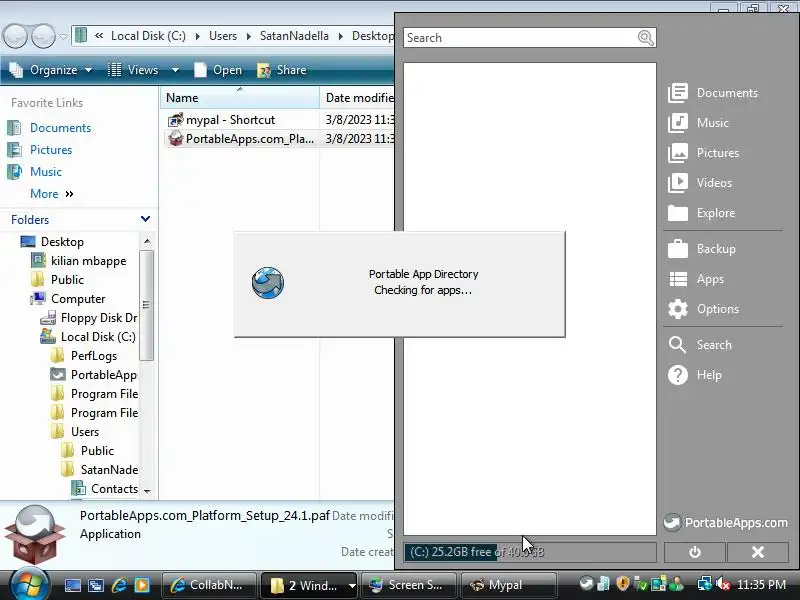
Task: Open Videos in PortableApps menu
Action: pos(699,183)
